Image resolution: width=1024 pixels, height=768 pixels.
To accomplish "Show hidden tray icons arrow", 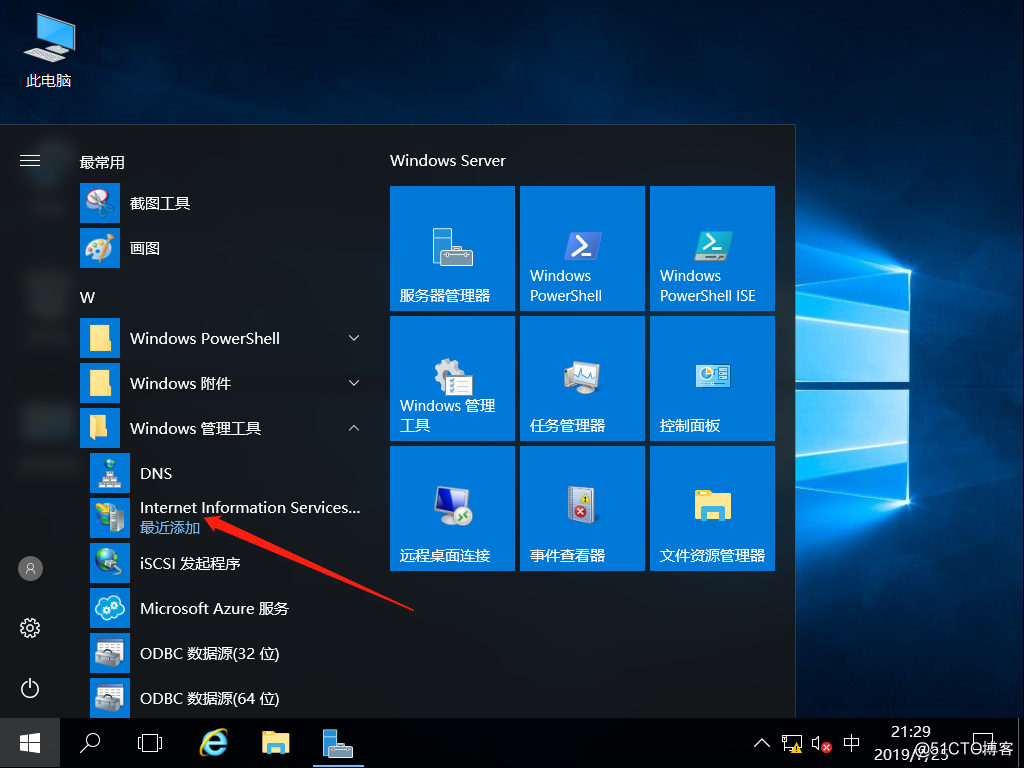I will click(x=761, y=743).
